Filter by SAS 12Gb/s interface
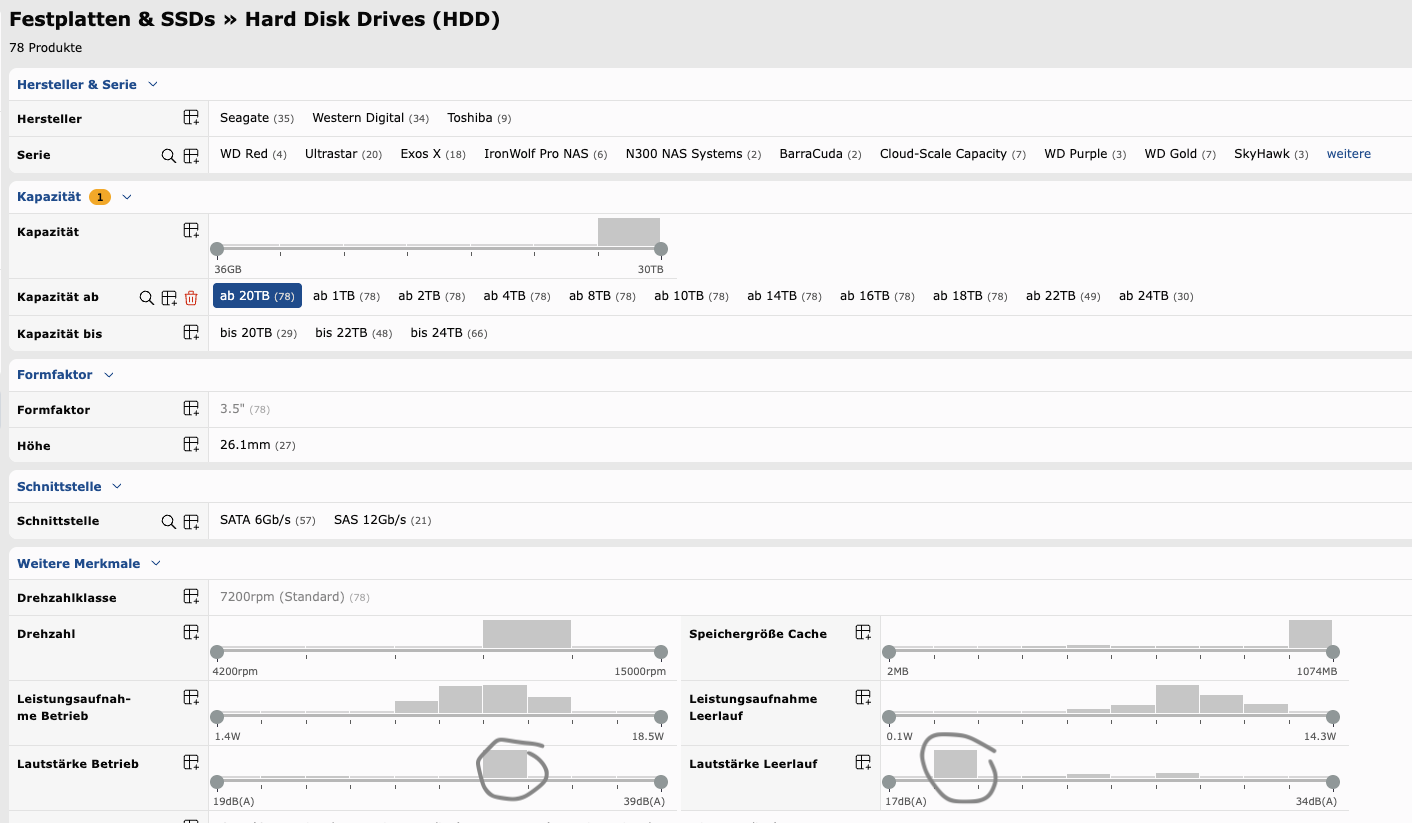Viewport: 1412px width, 823px height. (383, 520)
